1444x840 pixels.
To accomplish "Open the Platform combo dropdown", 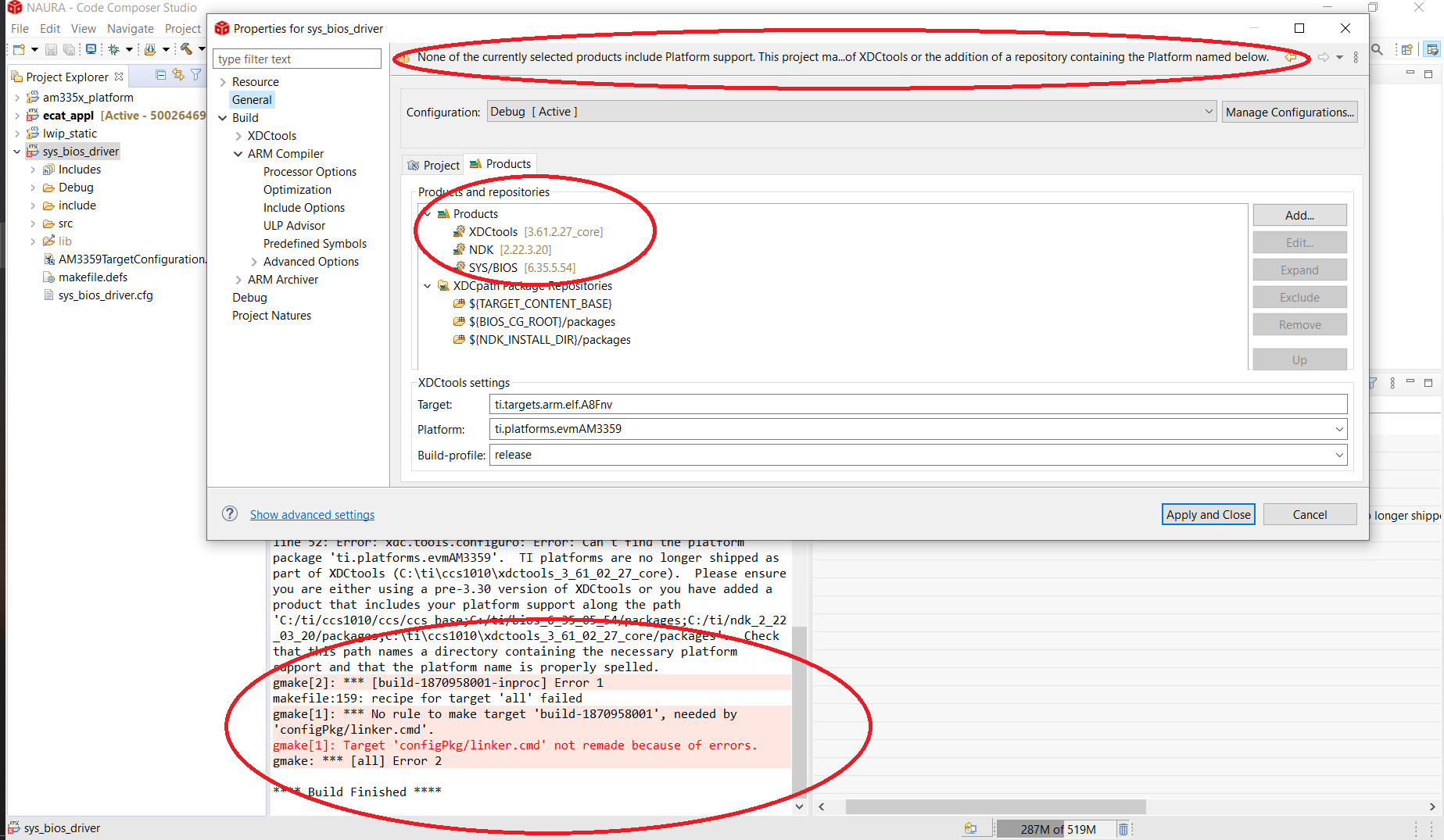I will [x=1338, y=429].
